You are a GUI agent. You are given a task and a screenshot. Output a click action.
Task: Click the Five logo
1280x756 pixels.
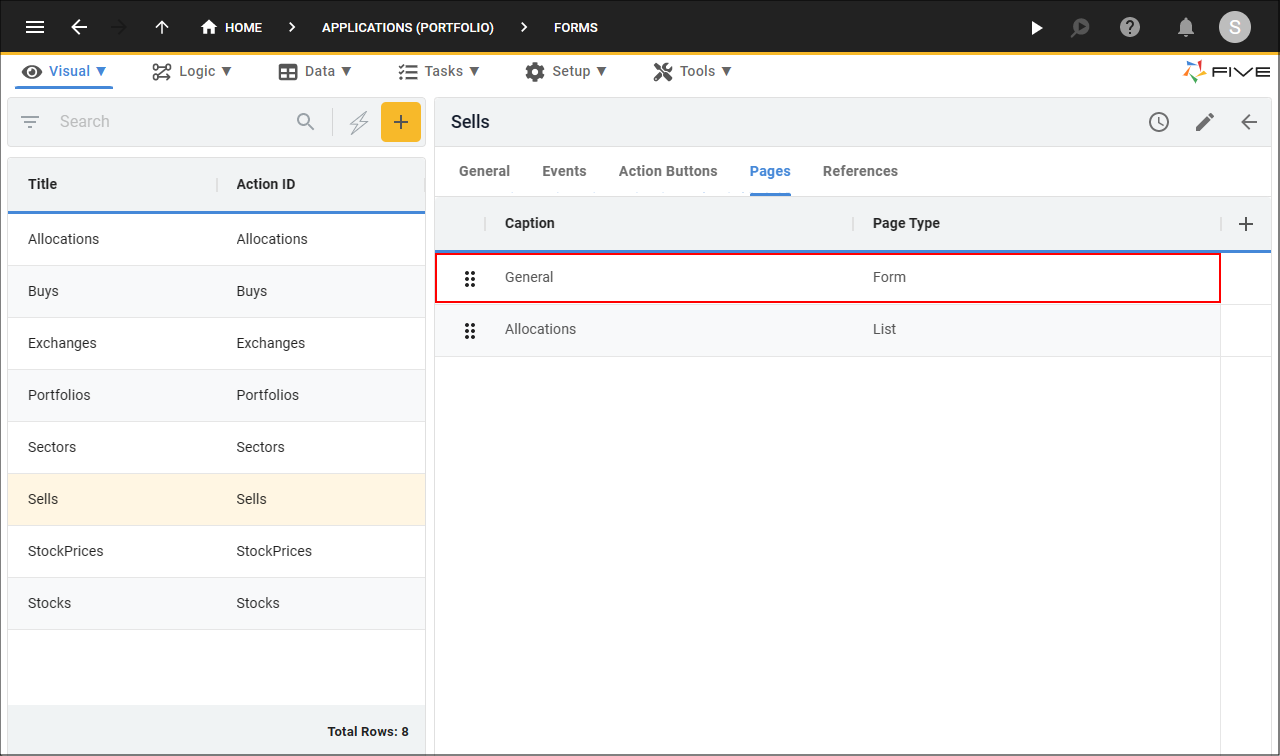click(x=1227, y=71)
